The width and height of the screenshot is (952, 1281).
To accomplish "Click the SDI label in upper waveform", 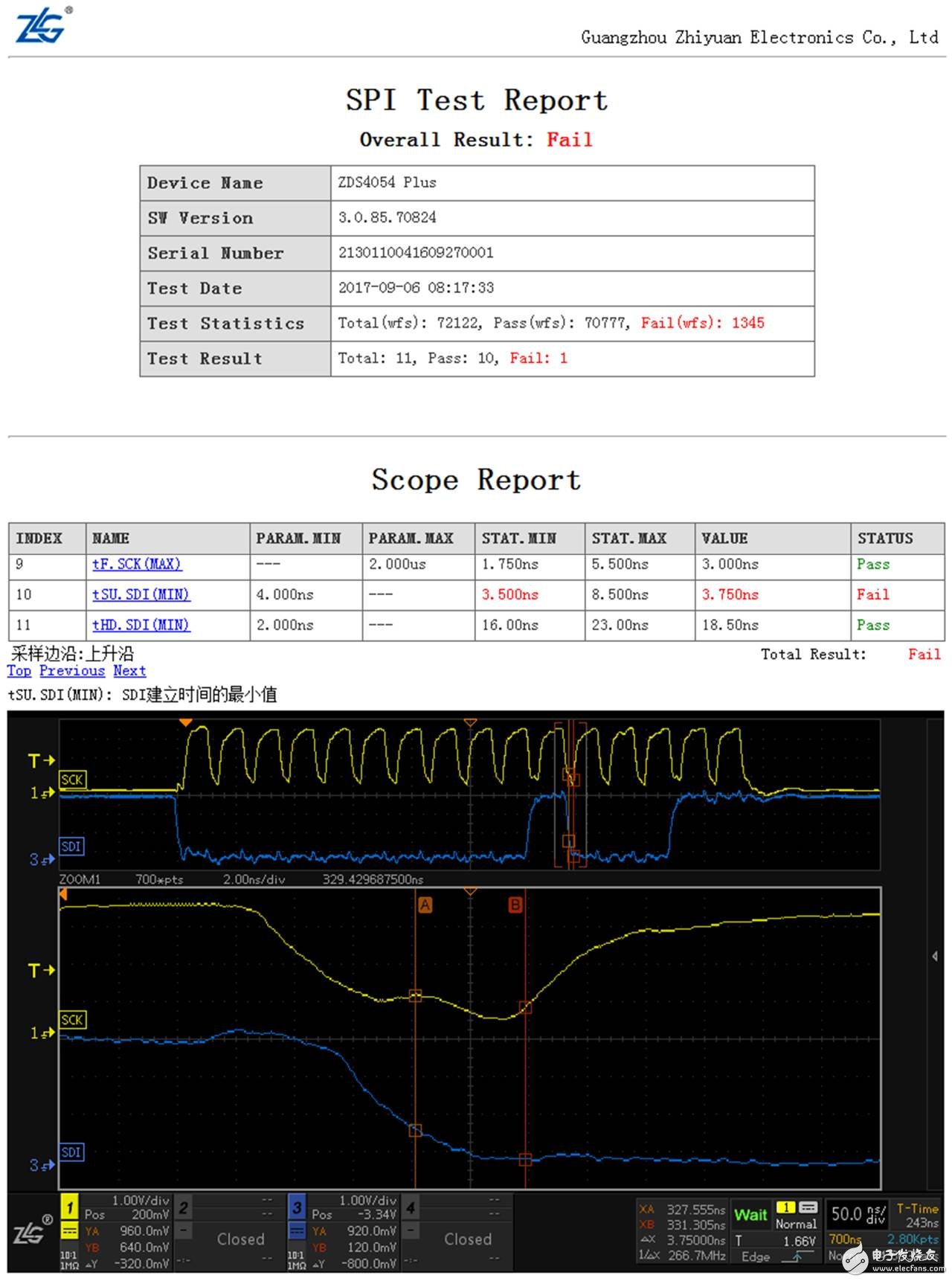I will [71, 847].
